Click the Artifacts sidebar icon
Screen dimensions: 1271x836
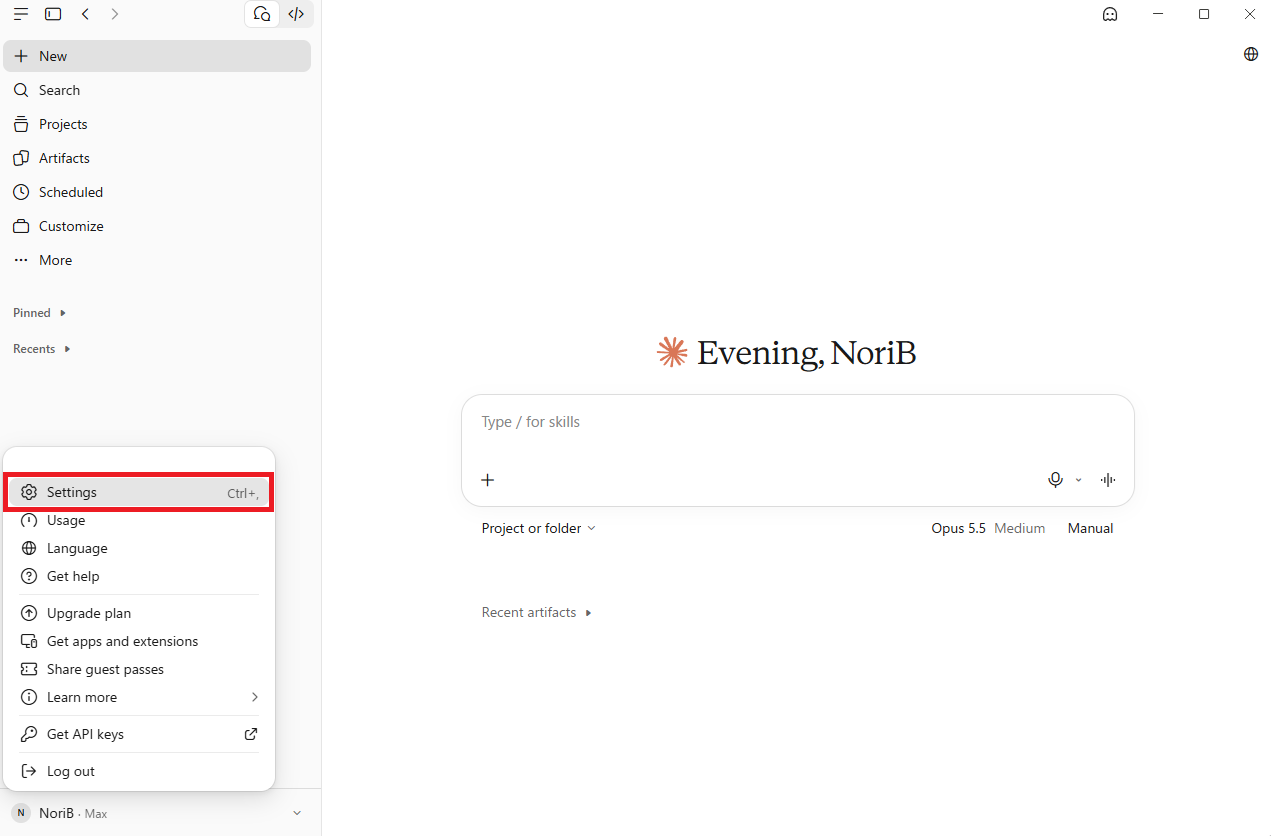(21, 158)
